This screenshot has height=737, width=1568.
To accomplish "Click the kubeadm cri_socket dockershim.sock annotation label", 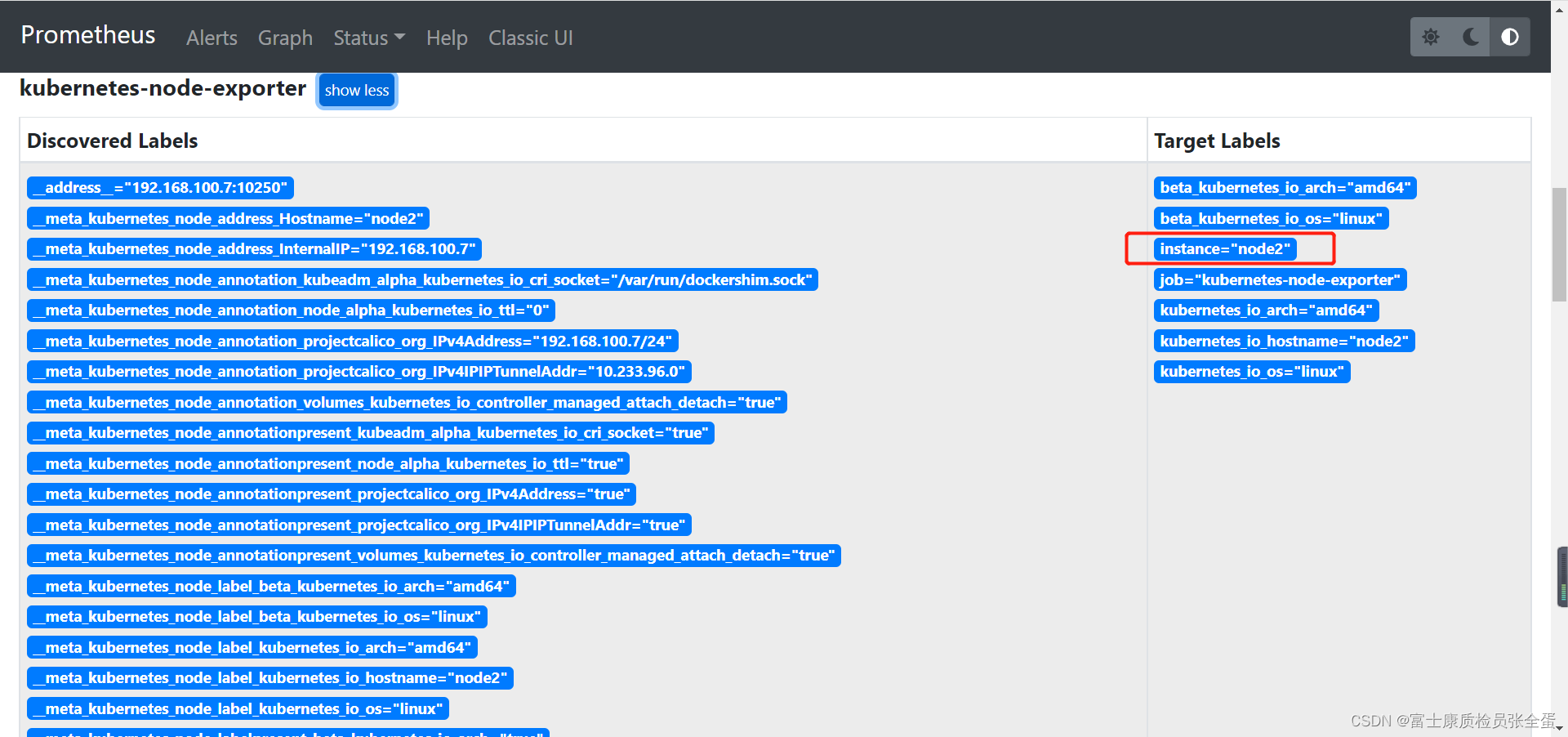I will [422, 279].
